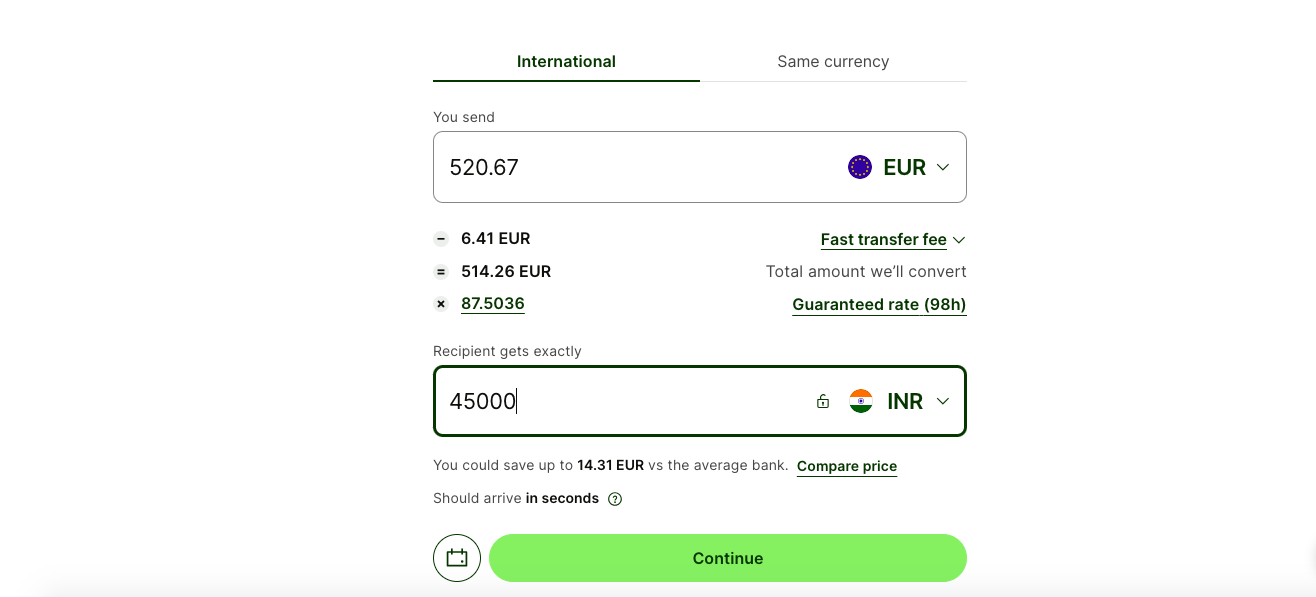Expand the EUR currency chevron
The image size is (1316, 597).
click(943, 167)
